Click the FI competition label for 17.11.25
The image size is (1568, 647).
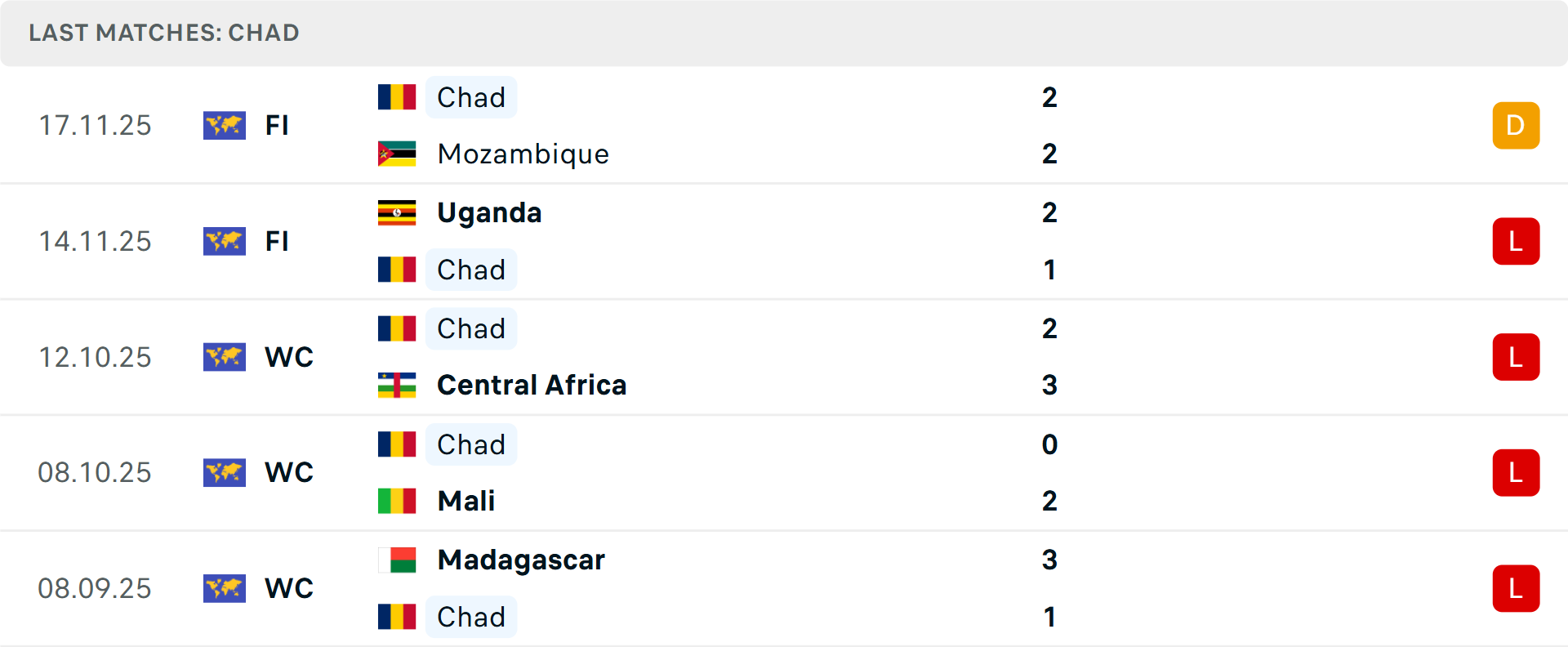[x=277, y=125]
